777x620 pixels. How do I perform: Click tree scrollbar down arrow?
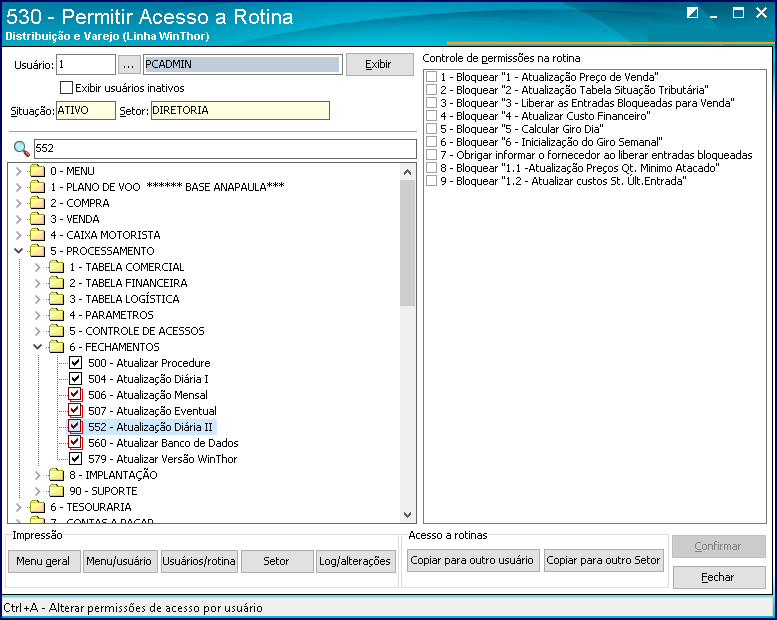[407, 514]
